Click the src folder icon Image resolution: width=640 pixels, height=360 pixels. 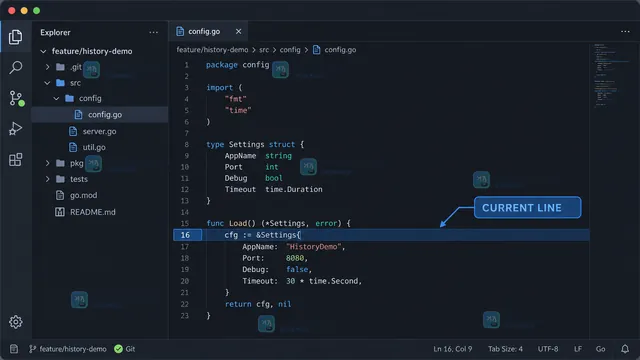(x=60, y=83)
